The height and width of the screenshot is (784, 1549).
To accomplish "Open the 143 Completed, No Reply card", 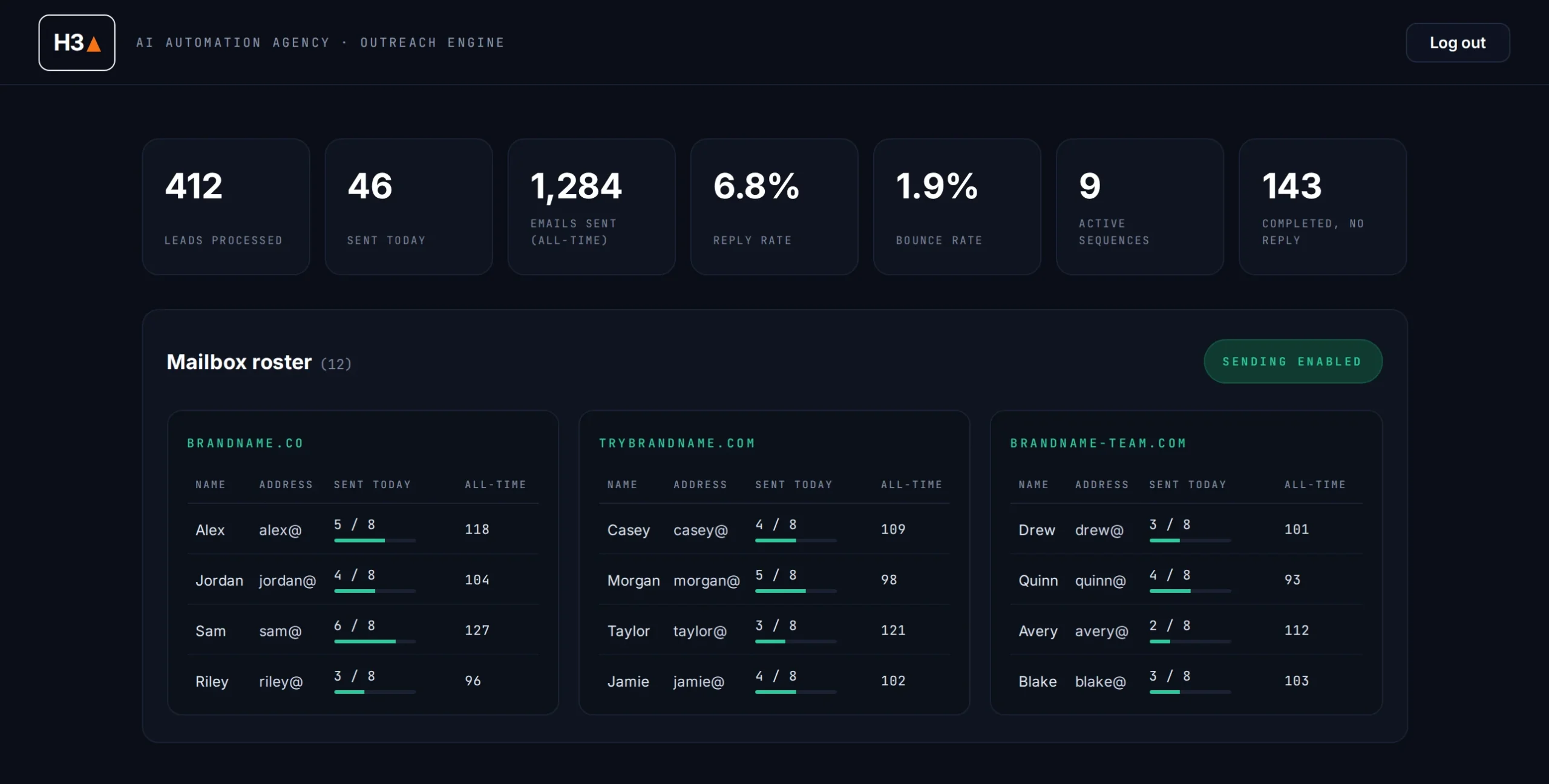I will pos(1322,207).
